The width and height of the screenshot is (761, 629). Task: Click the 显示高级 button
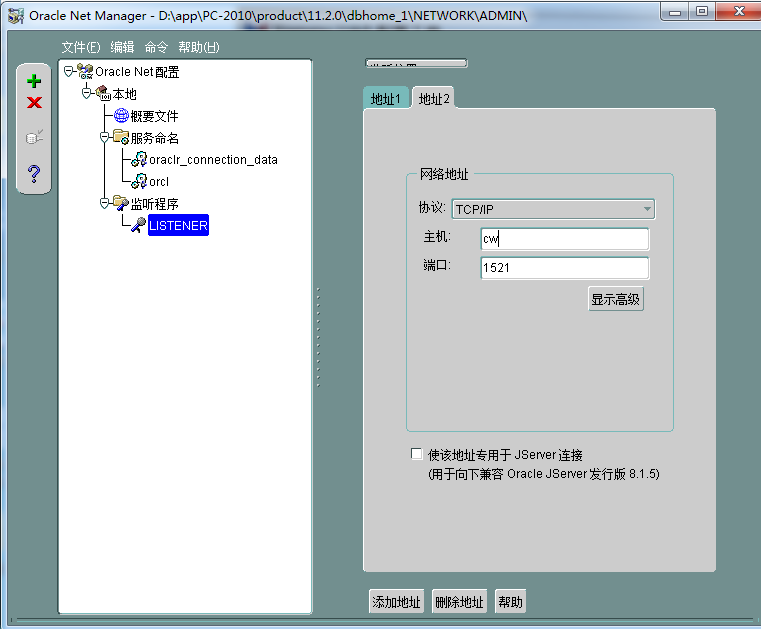point(615,299)
